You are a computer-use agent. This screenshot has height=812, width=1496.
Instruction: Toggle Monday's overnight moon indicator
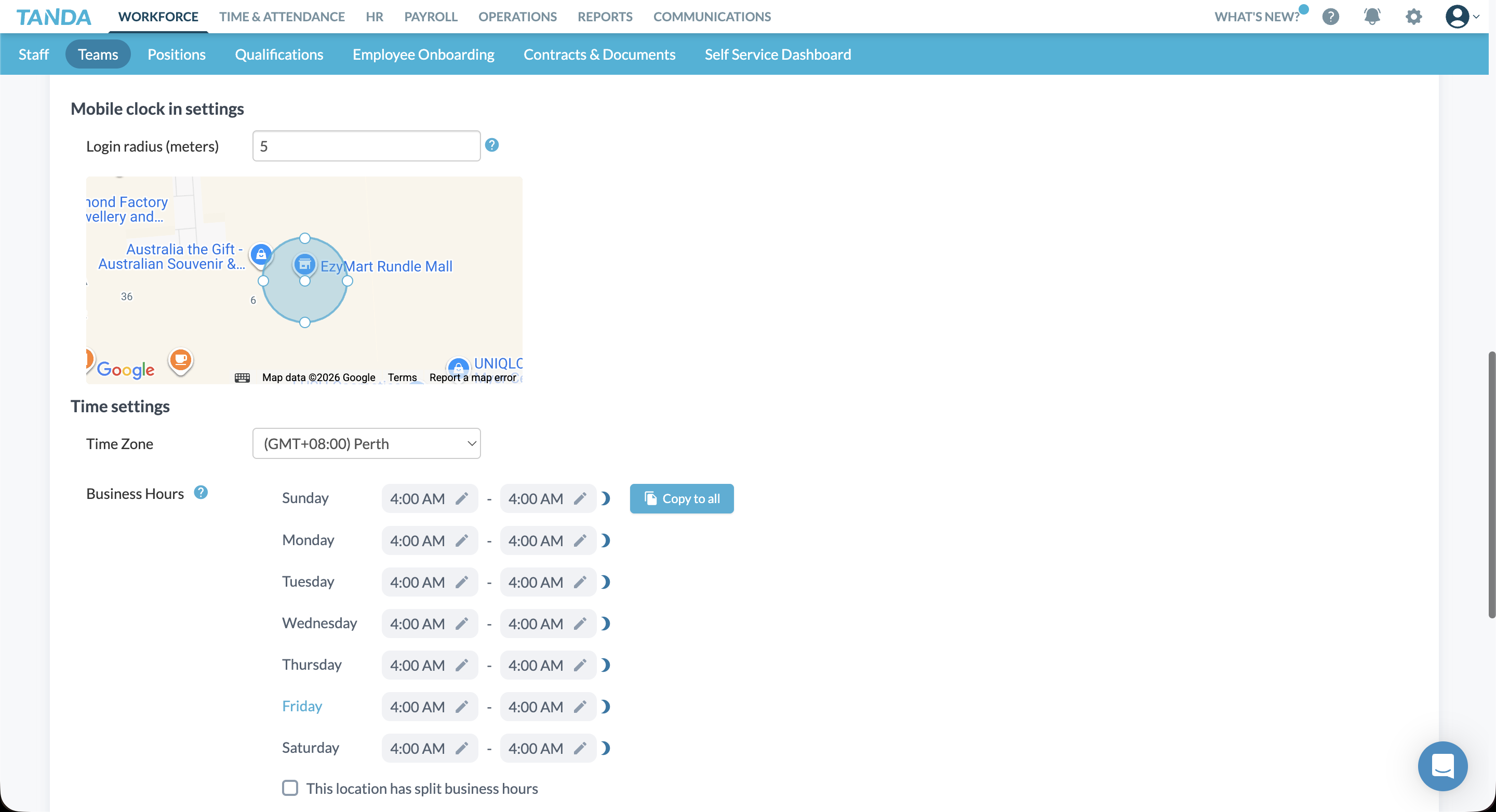click(607, 540)
